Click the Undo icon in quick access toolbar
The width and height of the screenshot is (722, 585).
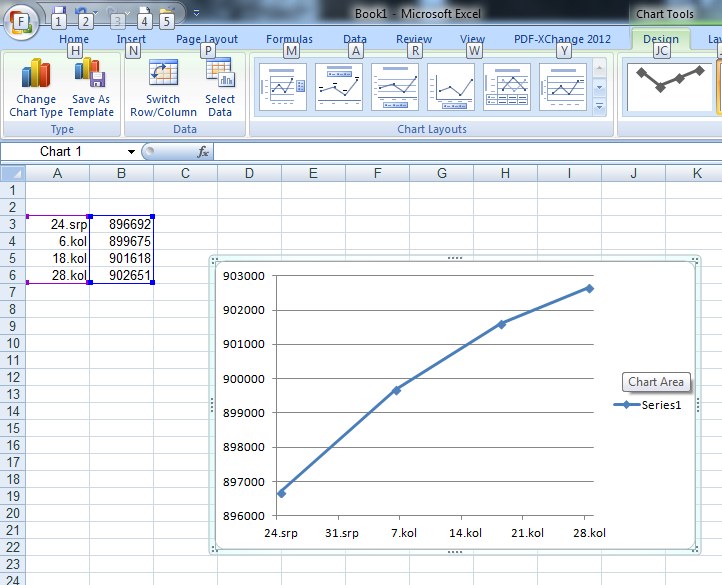pyautogui.click(x=81, y=12)
